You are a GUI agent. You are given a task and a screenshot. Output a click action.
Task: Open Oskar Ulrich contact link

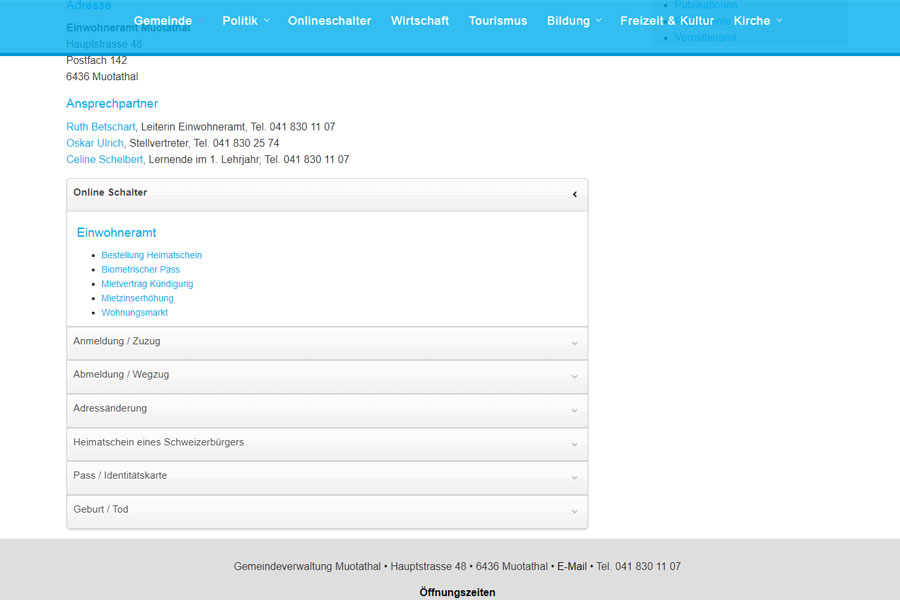[x=95, y=143]
